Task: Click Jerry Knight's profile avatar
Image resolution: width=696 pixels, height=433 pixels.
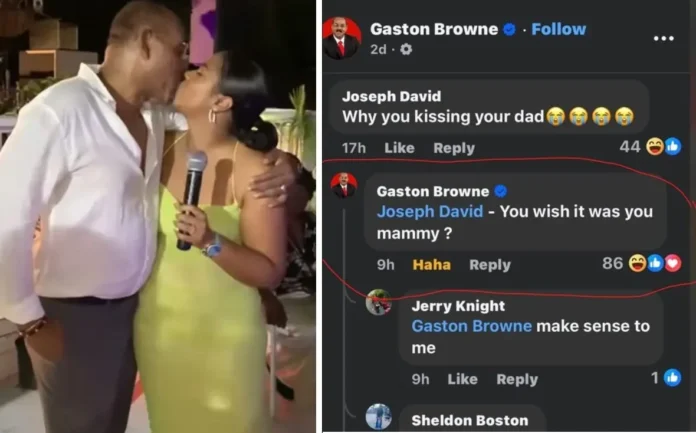Action: click(378, 302)
